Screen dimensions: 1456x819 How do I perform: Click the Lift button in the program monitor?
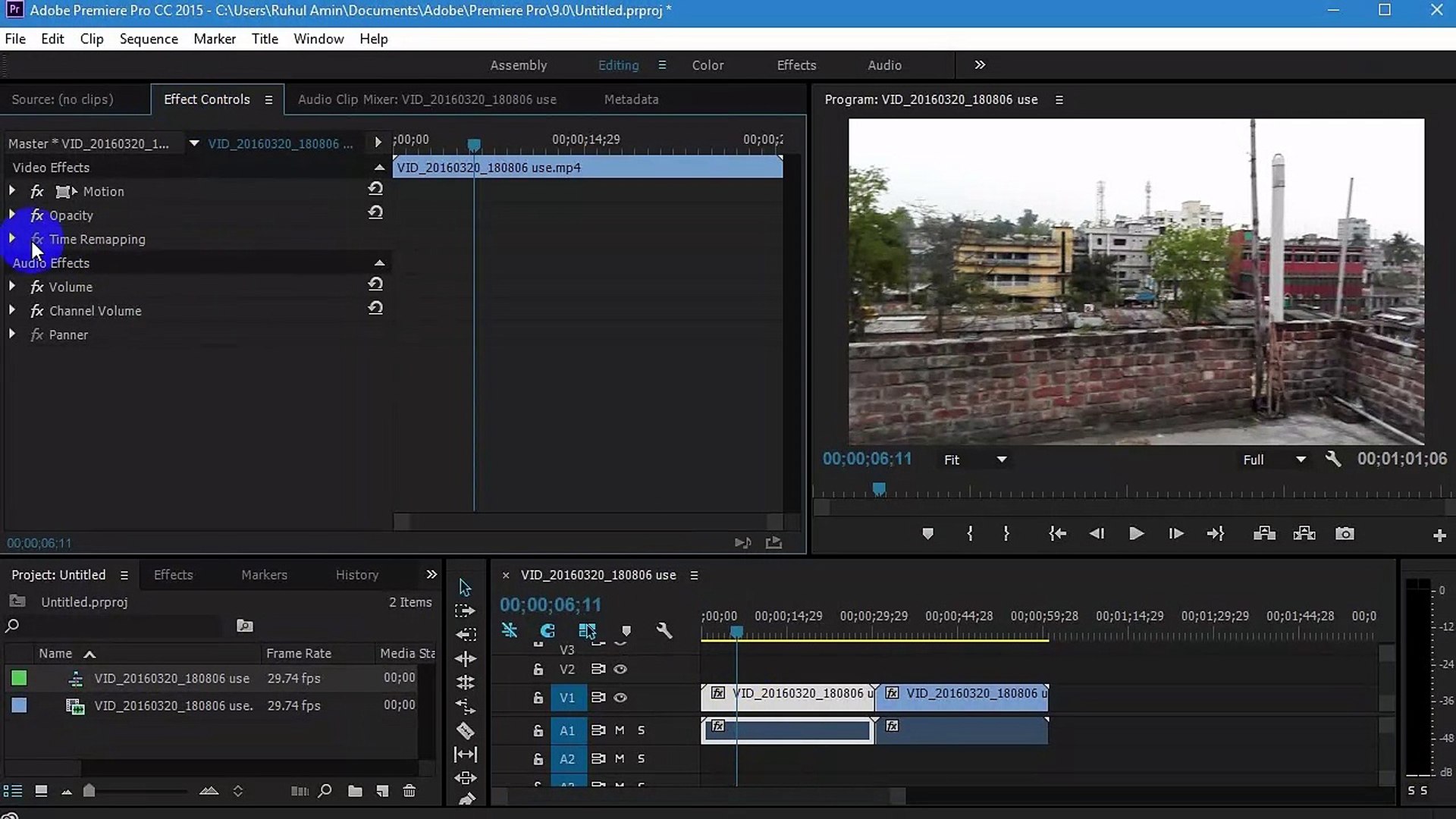click(1264, 534)
